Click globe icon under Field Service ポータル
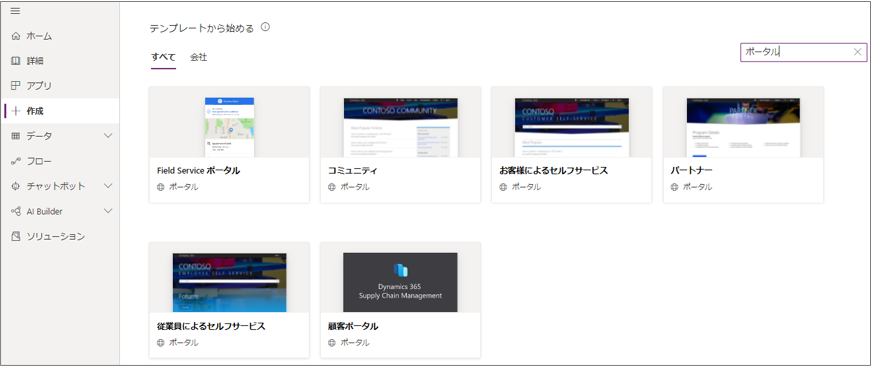Image resolution: width=871 pixels, height=366 pixels. 161,187
